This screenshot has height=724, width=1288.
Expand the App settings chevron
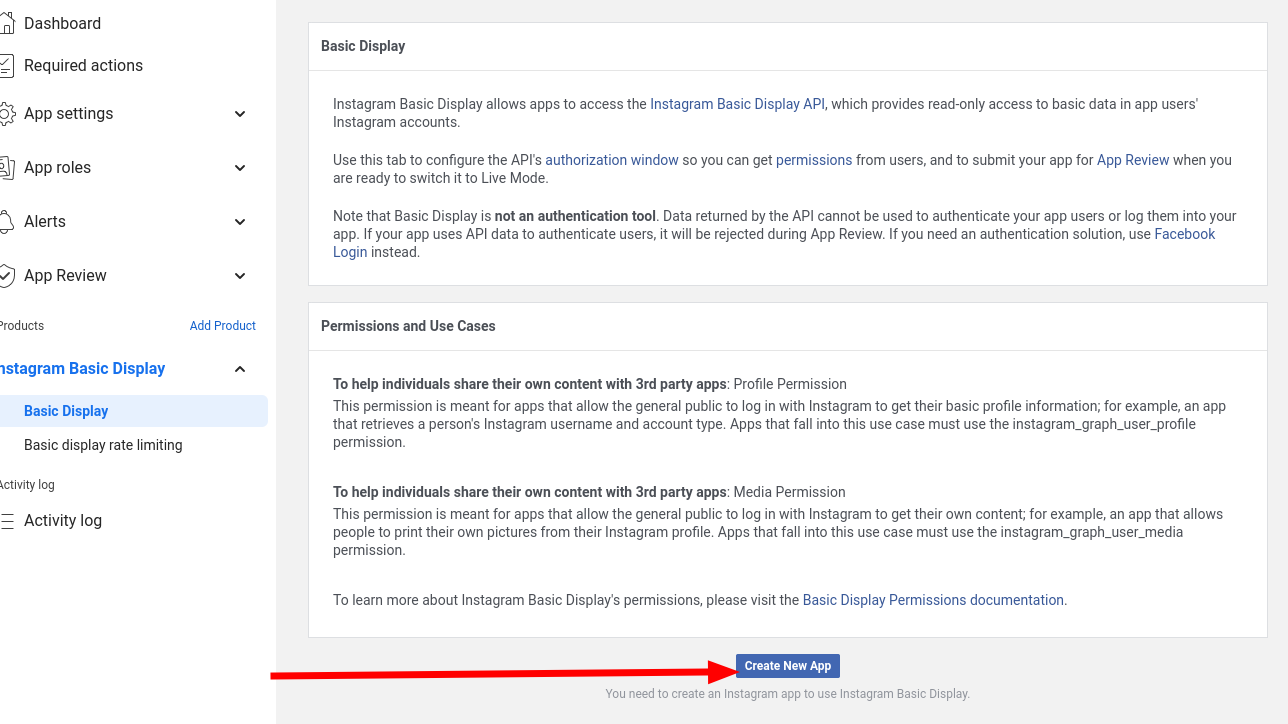point(240,114)
